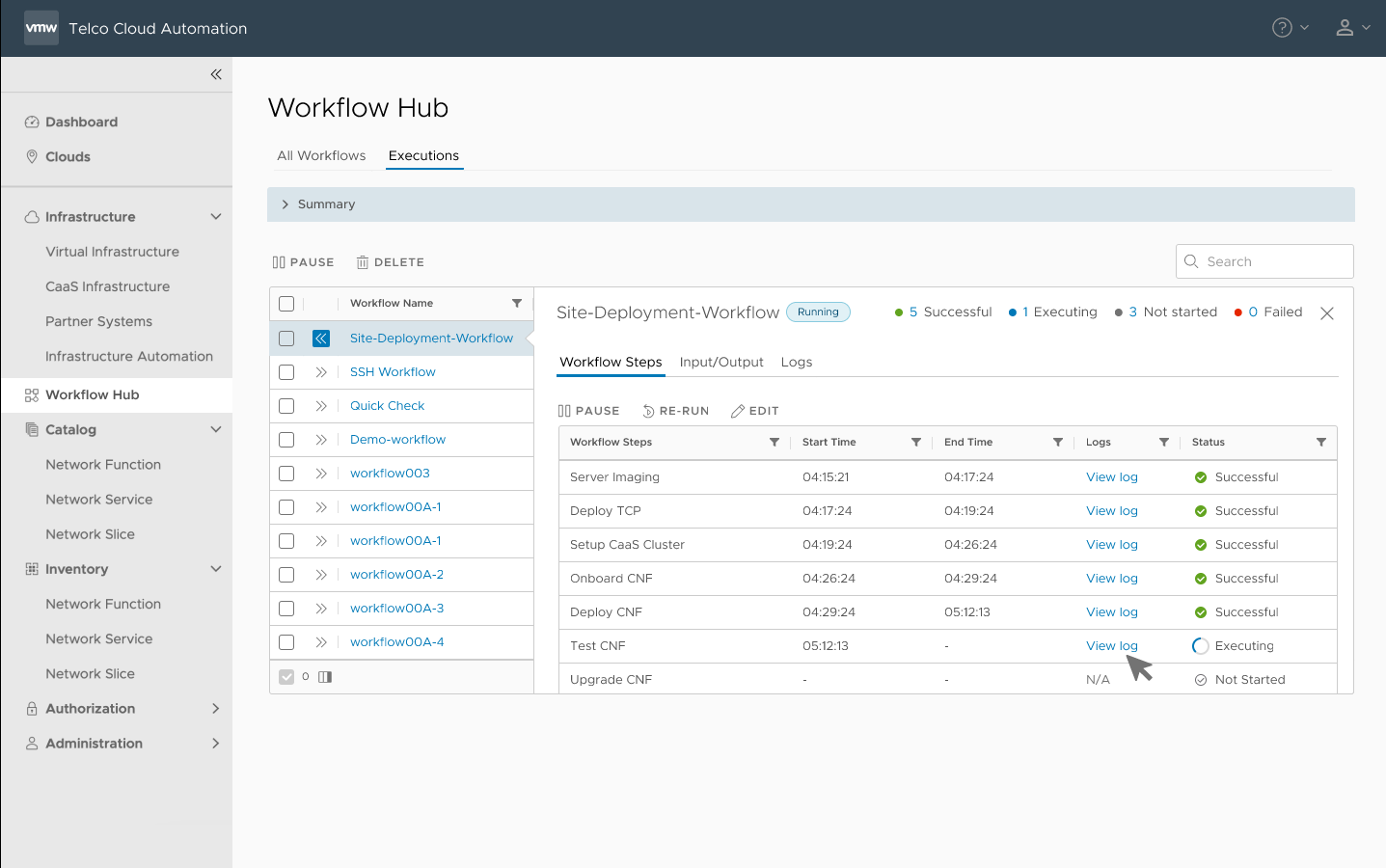Click the Delete trash button

pyautogui.click(x=391, y=262)
